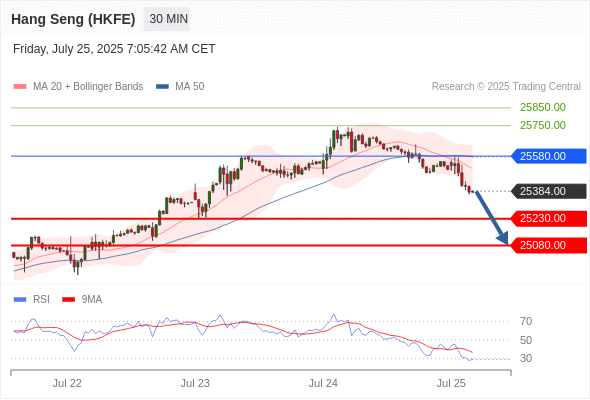
Task: Click the 25850.00 resistance level label
Action: [x=543, y=107]
